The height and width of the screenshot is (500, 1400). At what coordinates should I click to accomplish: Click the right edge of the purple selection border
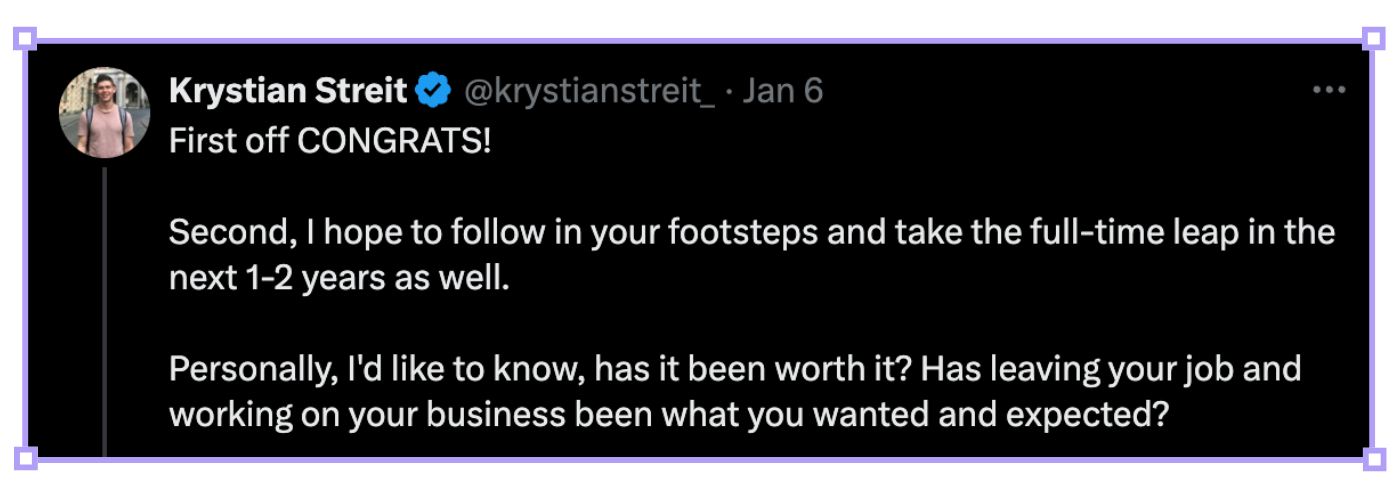1373,250
